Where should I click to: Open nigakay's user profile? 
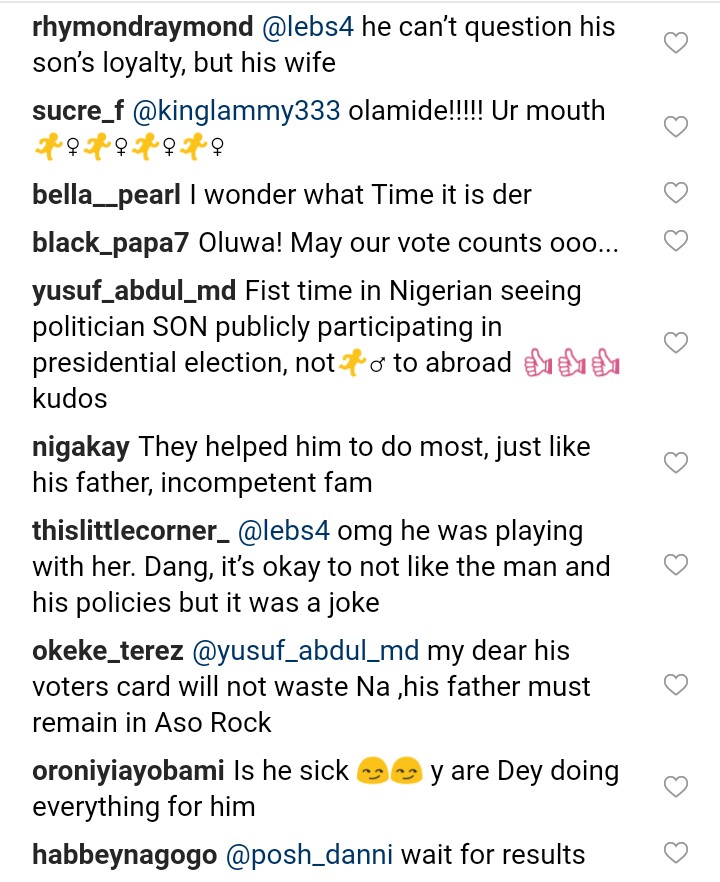tap(81, 446)
